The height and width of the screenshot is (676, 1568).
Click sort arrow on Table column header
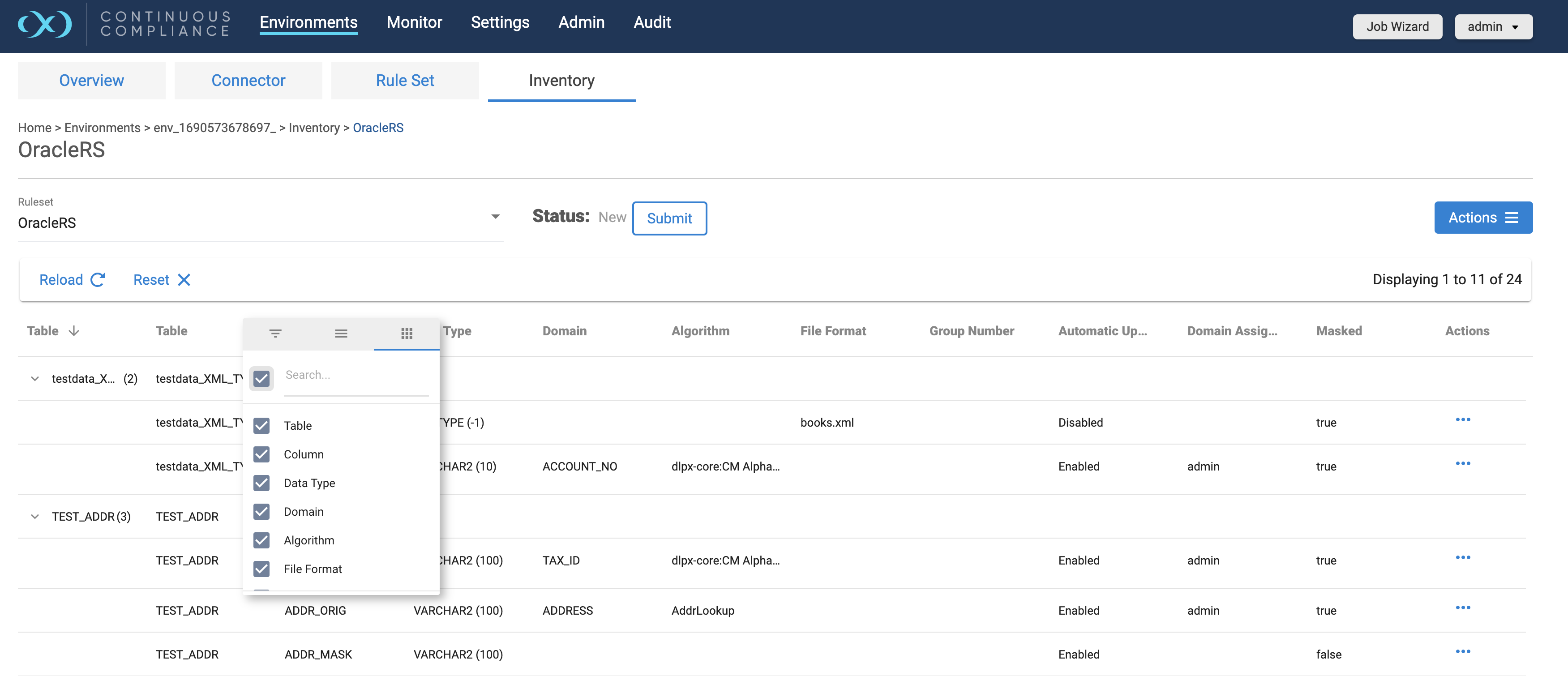[74, 331]
